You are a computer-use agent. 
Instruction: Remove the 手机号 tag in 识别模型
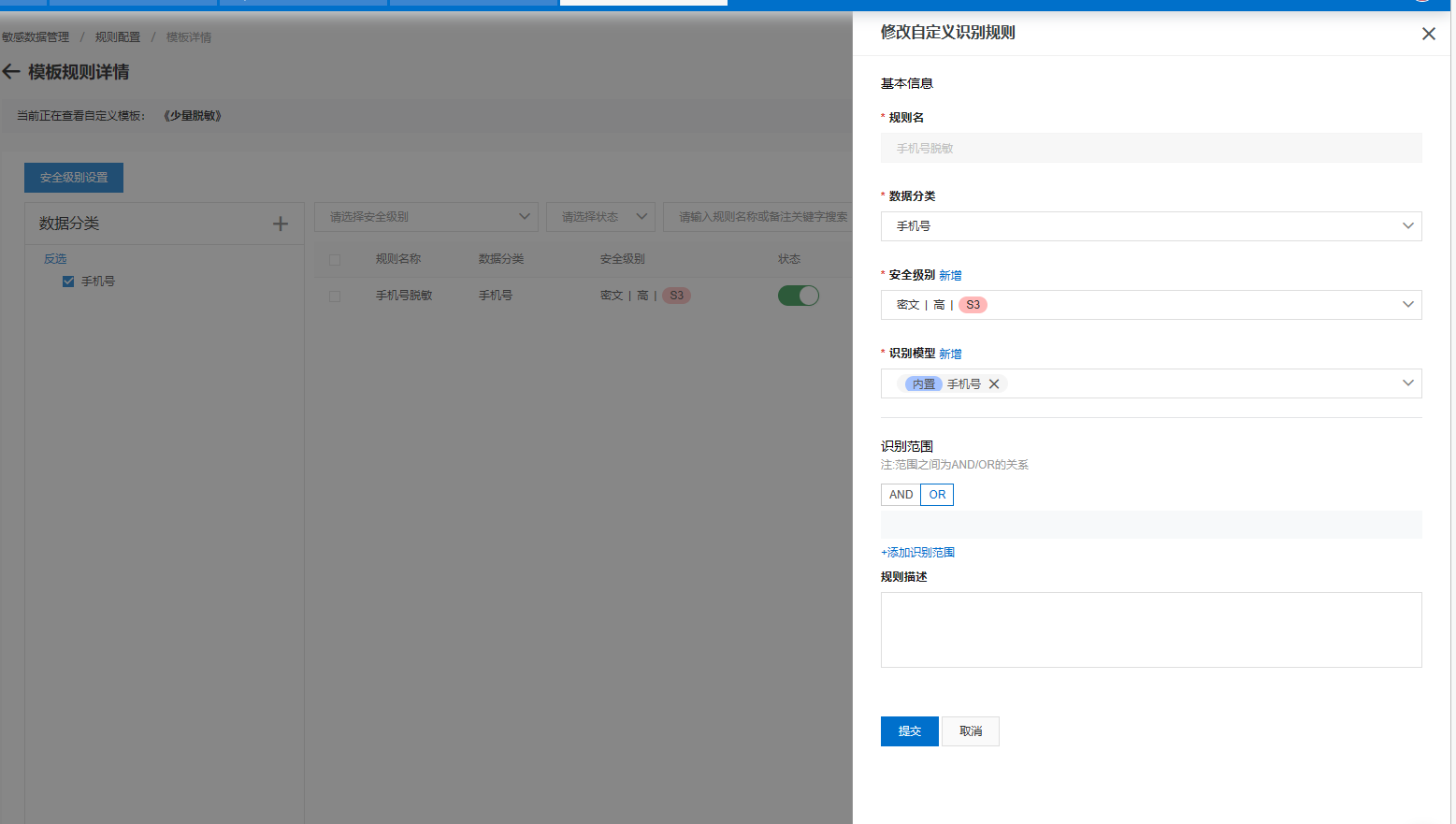(994, 383)
